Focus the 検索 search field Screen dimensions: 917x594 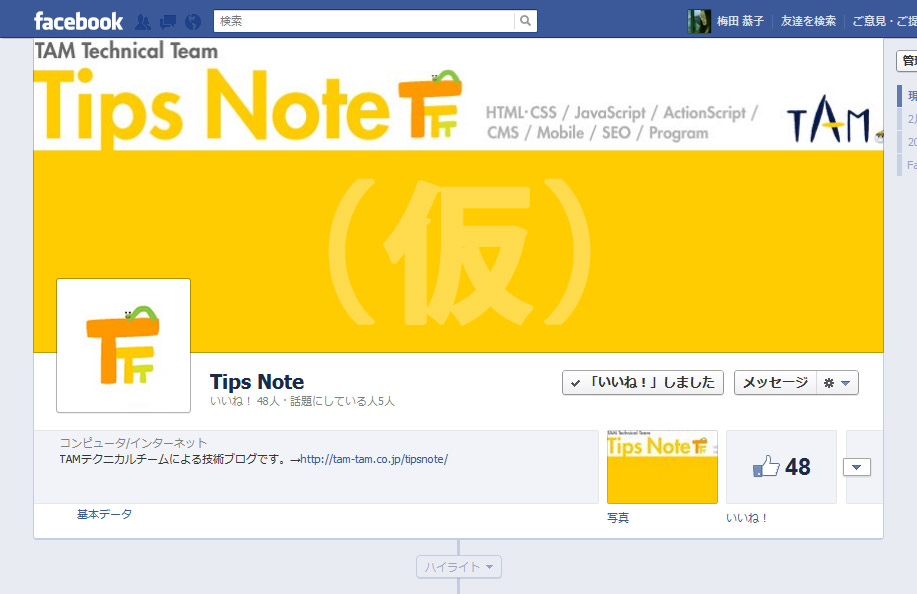click(x=364, y=21)
